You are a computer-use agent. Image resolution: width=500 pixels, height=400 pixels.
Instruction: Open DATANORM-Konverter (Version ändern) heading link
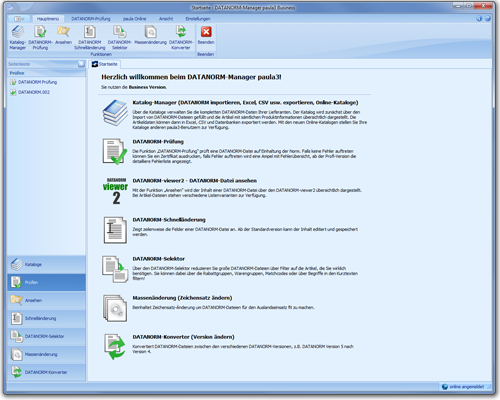click(183, 337)
